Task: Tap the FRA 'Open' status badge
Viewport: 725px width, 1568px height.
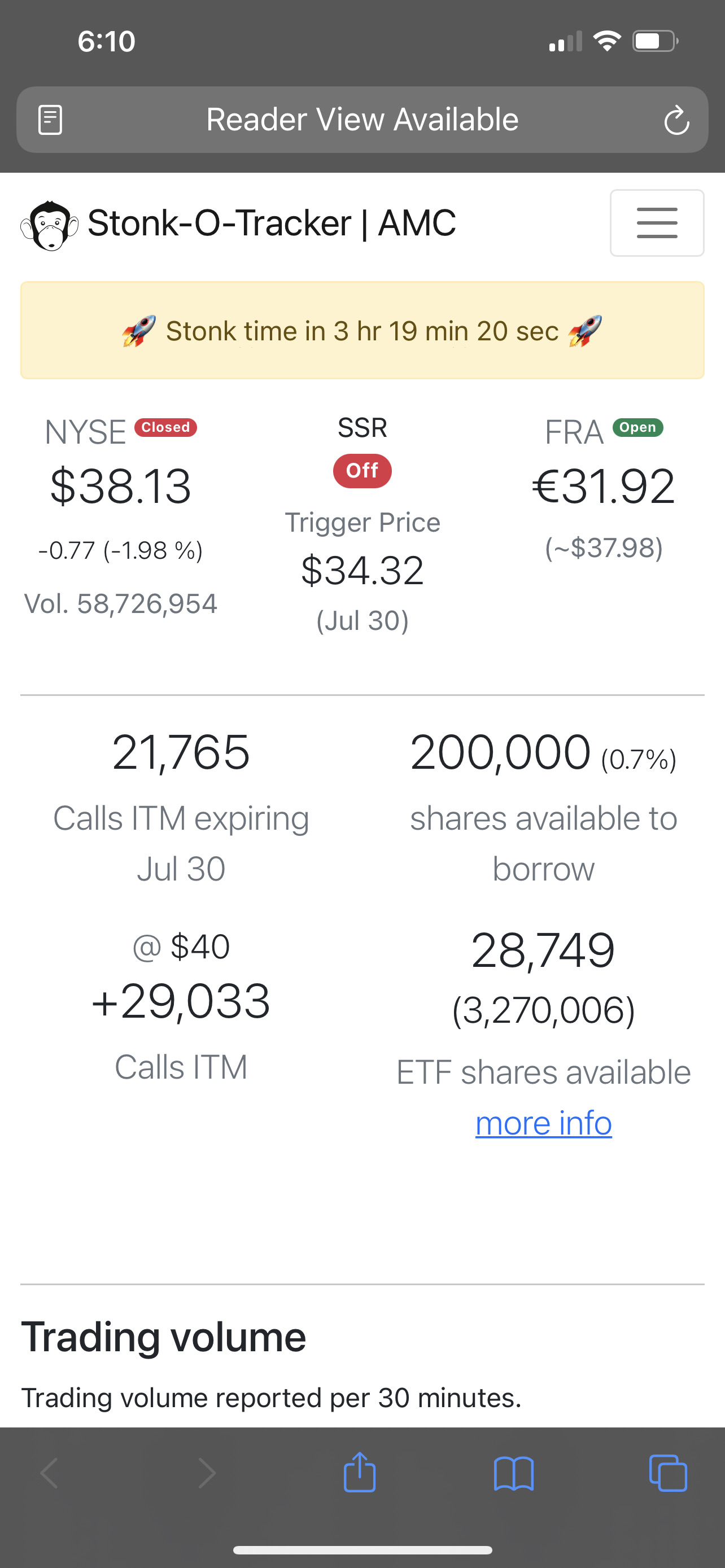Action: point(637,427)
